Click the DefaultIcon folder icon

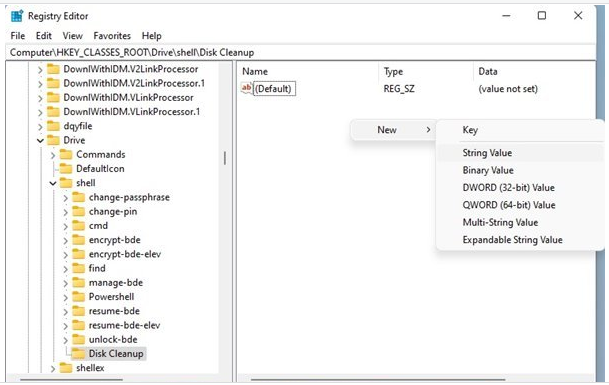pyautogui.click(x=66, y=169)
